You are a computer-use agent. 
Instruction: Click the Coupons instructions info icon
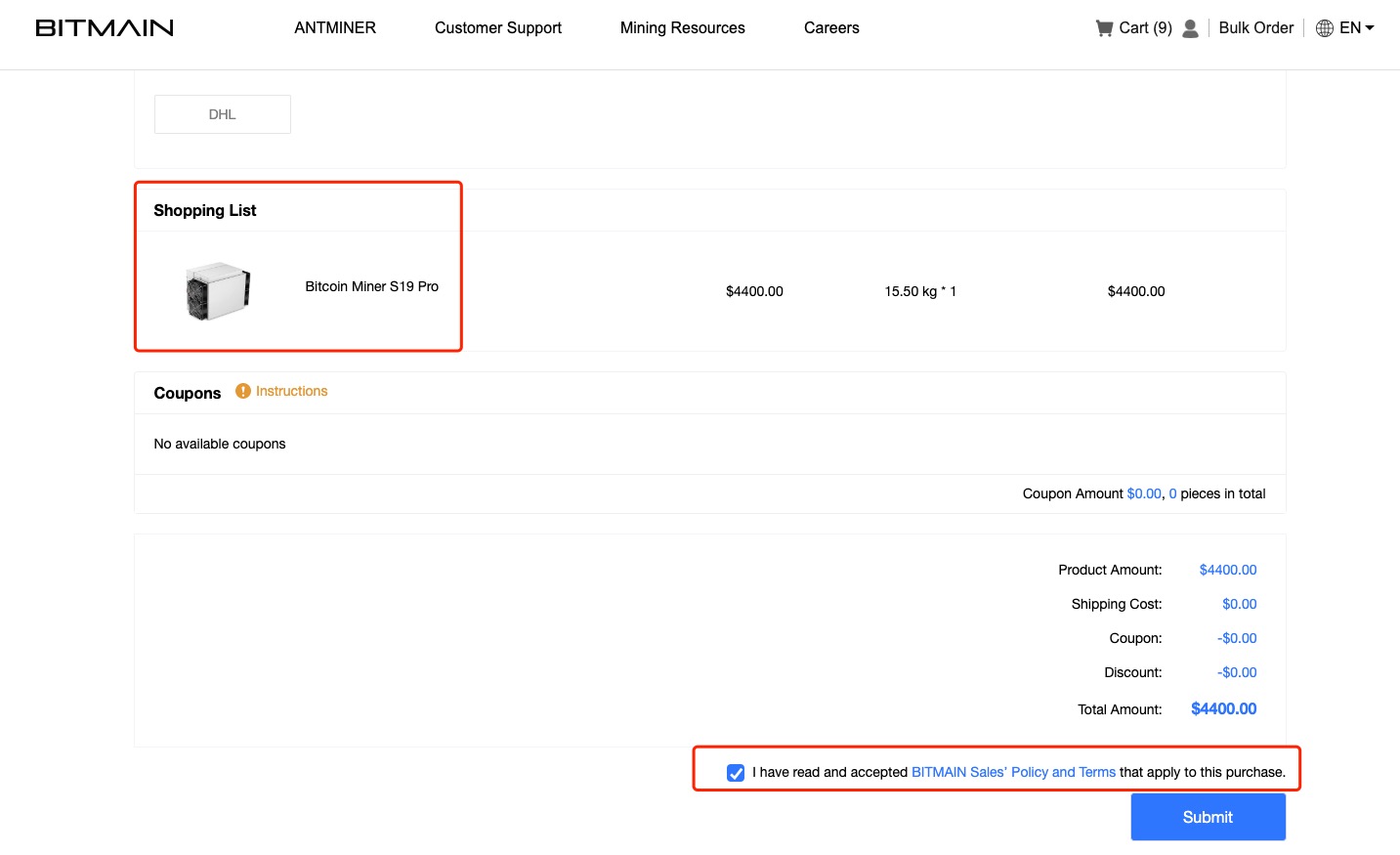tap(243, 391)
